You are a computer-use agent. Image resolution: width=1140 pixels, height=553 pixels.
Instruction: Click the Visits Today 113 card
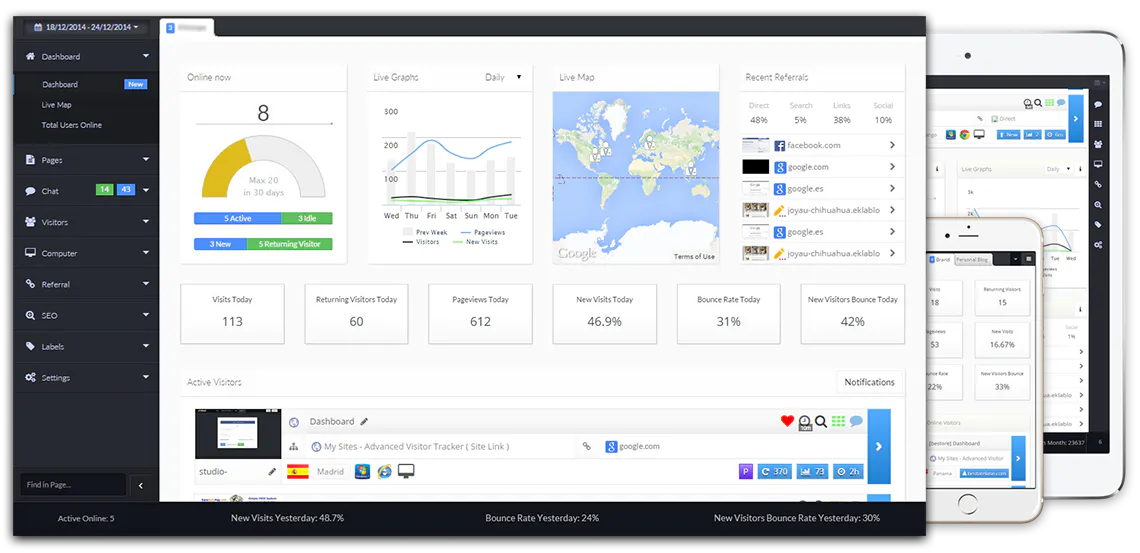tap(232, 314)
